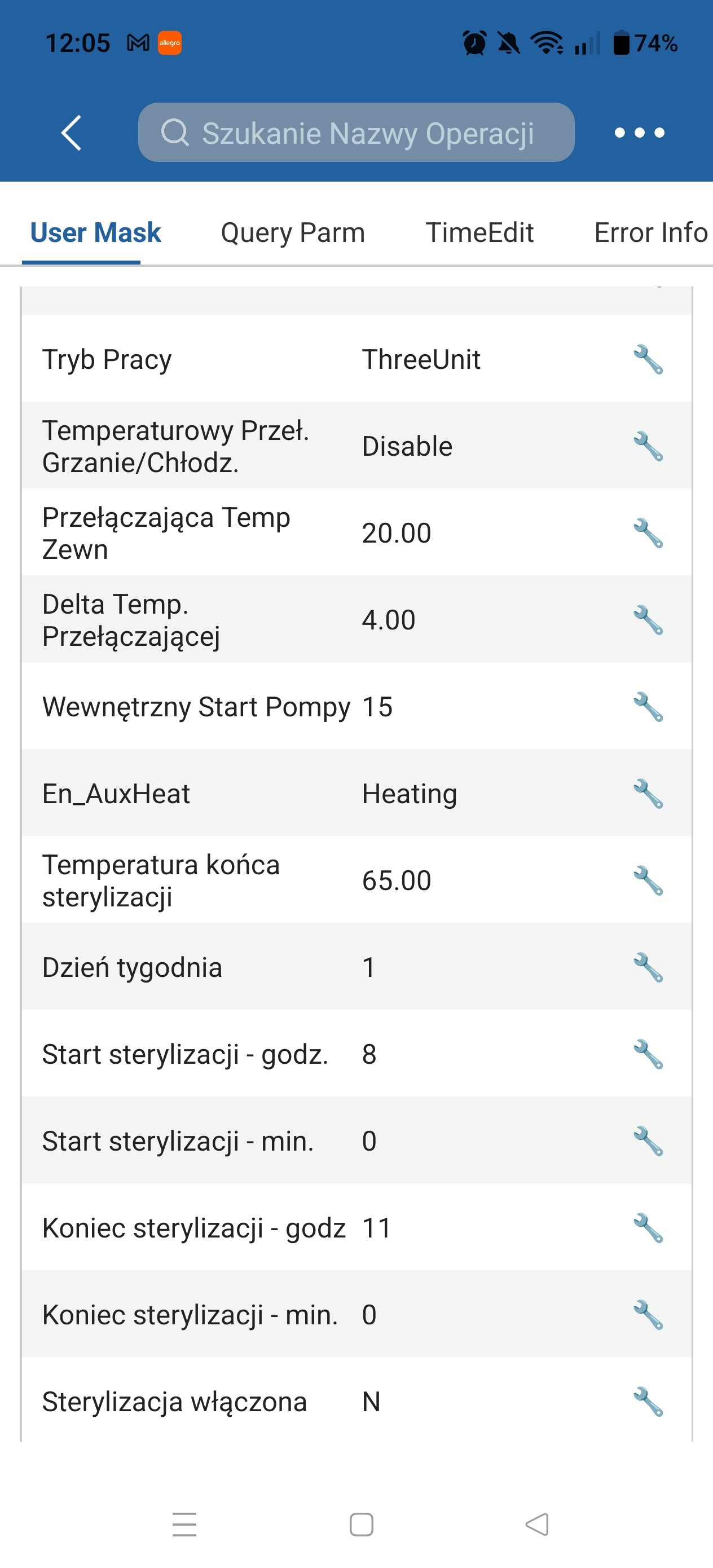This screenshot has height=1568, width=713.
Task: Change Temperaturowy Przeł. Grzanie/Chłodz. Disable setting
Action: point(648,446)
